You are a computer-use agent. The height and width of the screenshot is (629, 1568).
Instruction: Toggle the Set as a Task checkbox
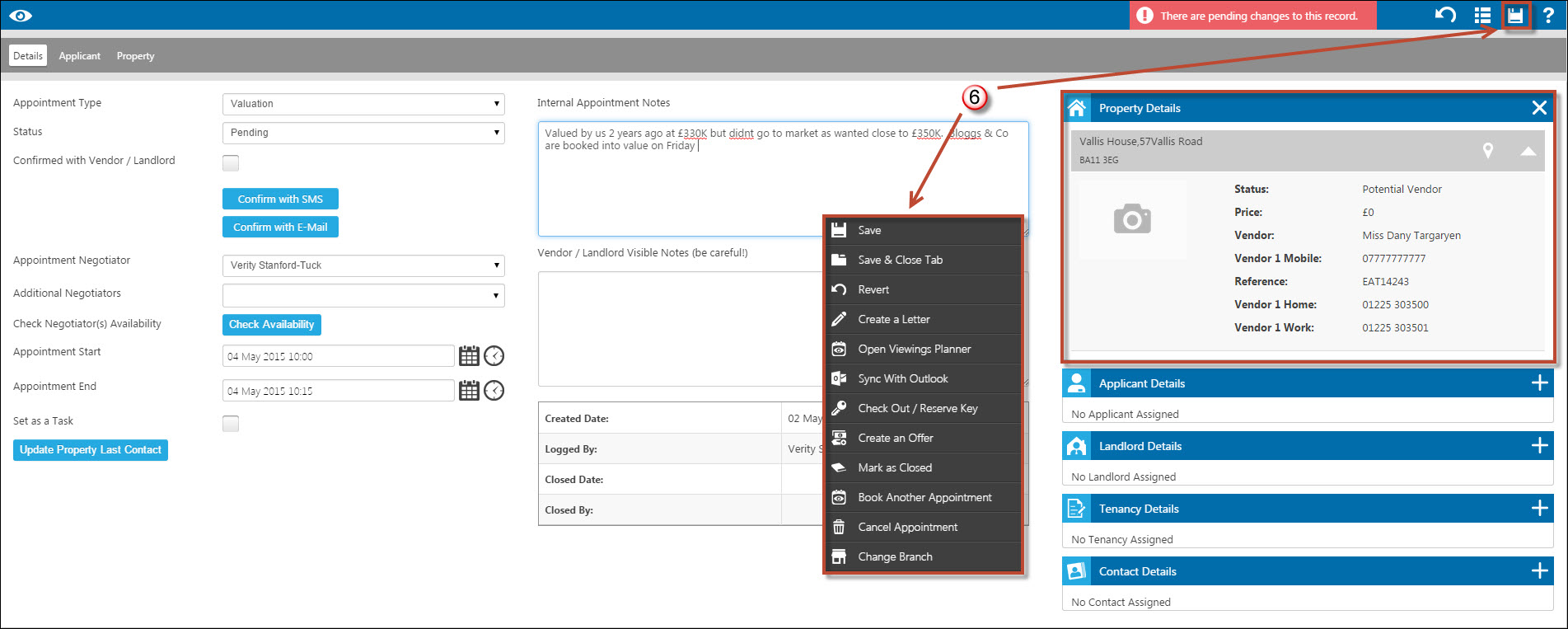(x=231, y=424)
